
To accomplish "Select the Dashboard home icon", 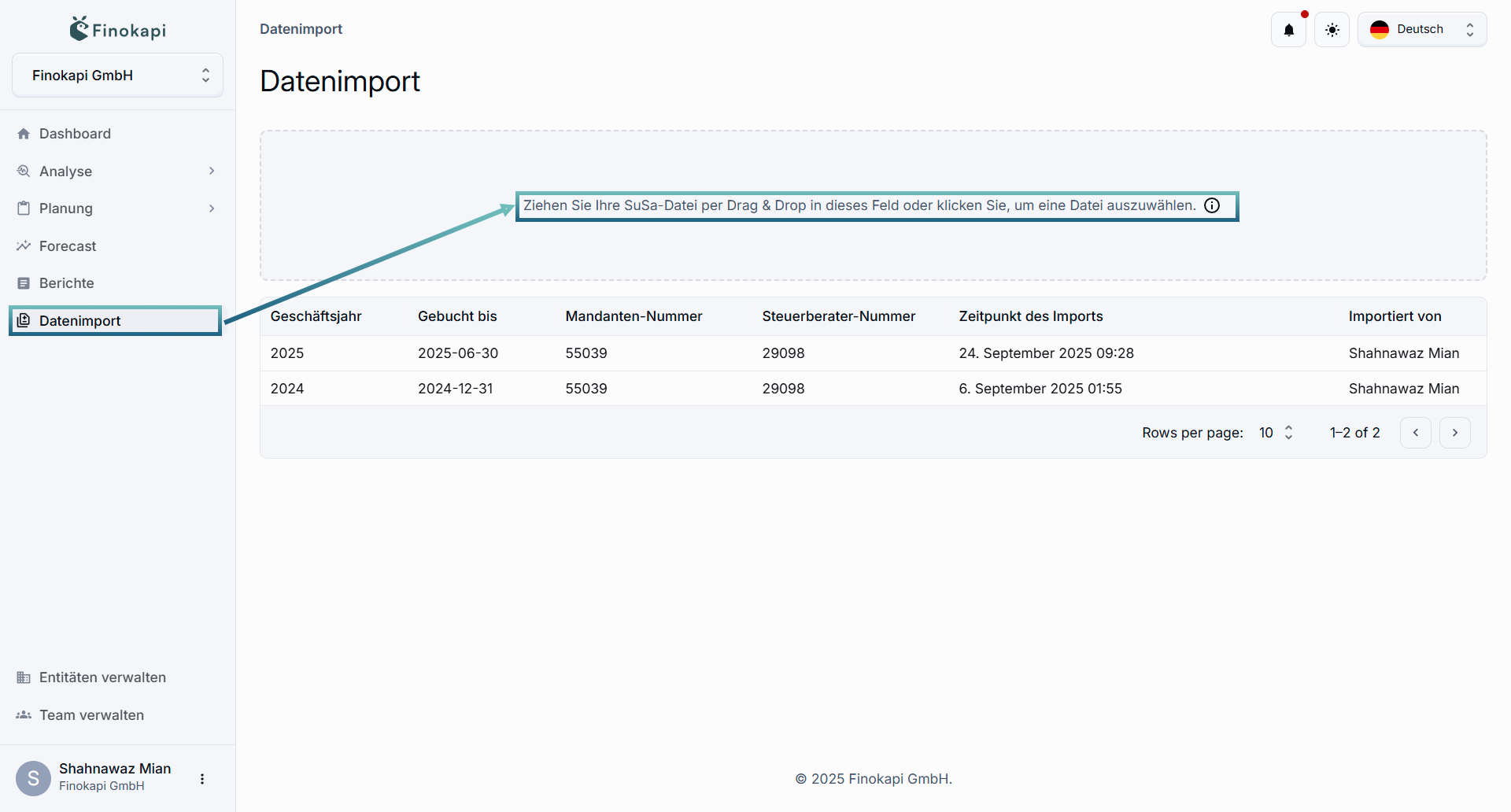I will 24,134.
